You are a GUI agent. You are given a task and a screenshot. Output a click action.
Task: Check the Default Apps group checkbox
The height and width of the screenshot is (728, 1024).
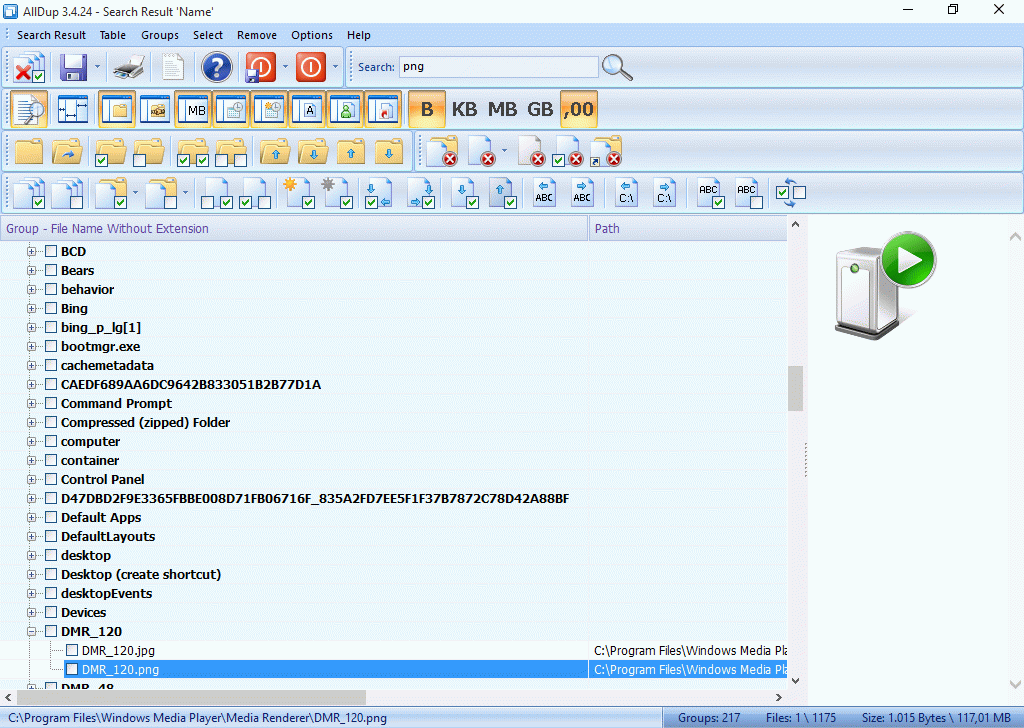tap(51, 517)
